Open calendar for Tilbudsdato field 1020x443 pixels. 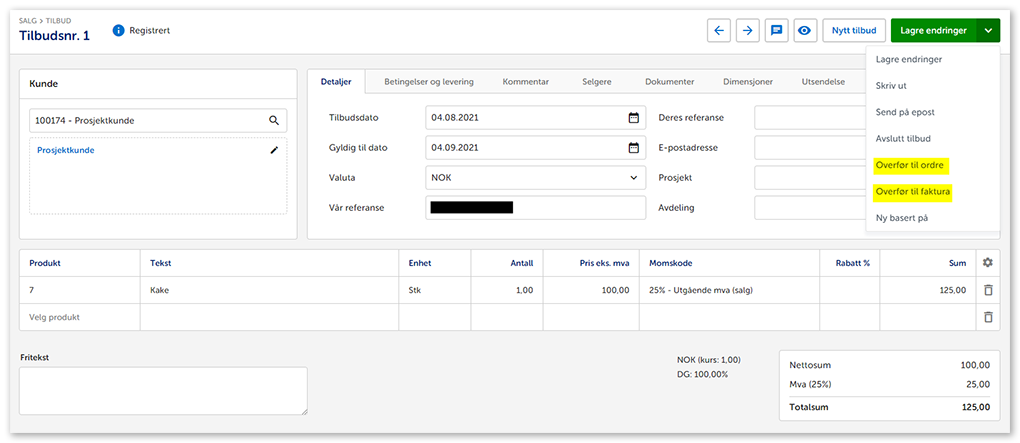[633, 118]
